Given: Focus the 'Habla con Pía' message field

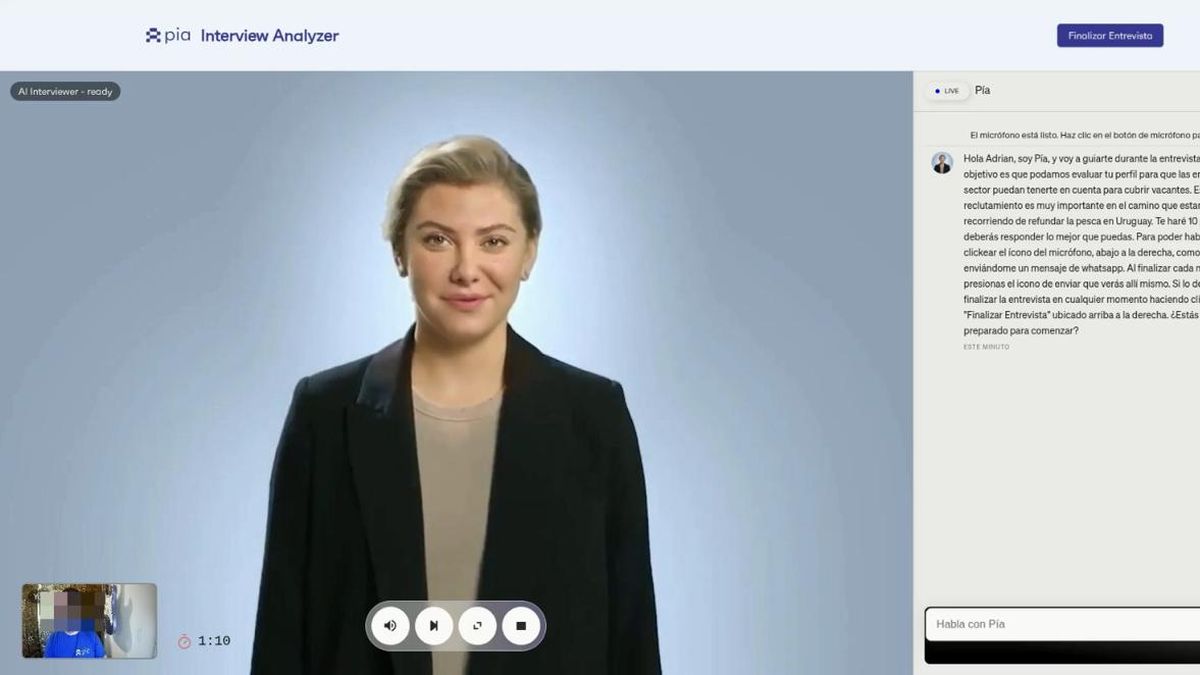Looking at the screenshot, I should [1062, 624].
